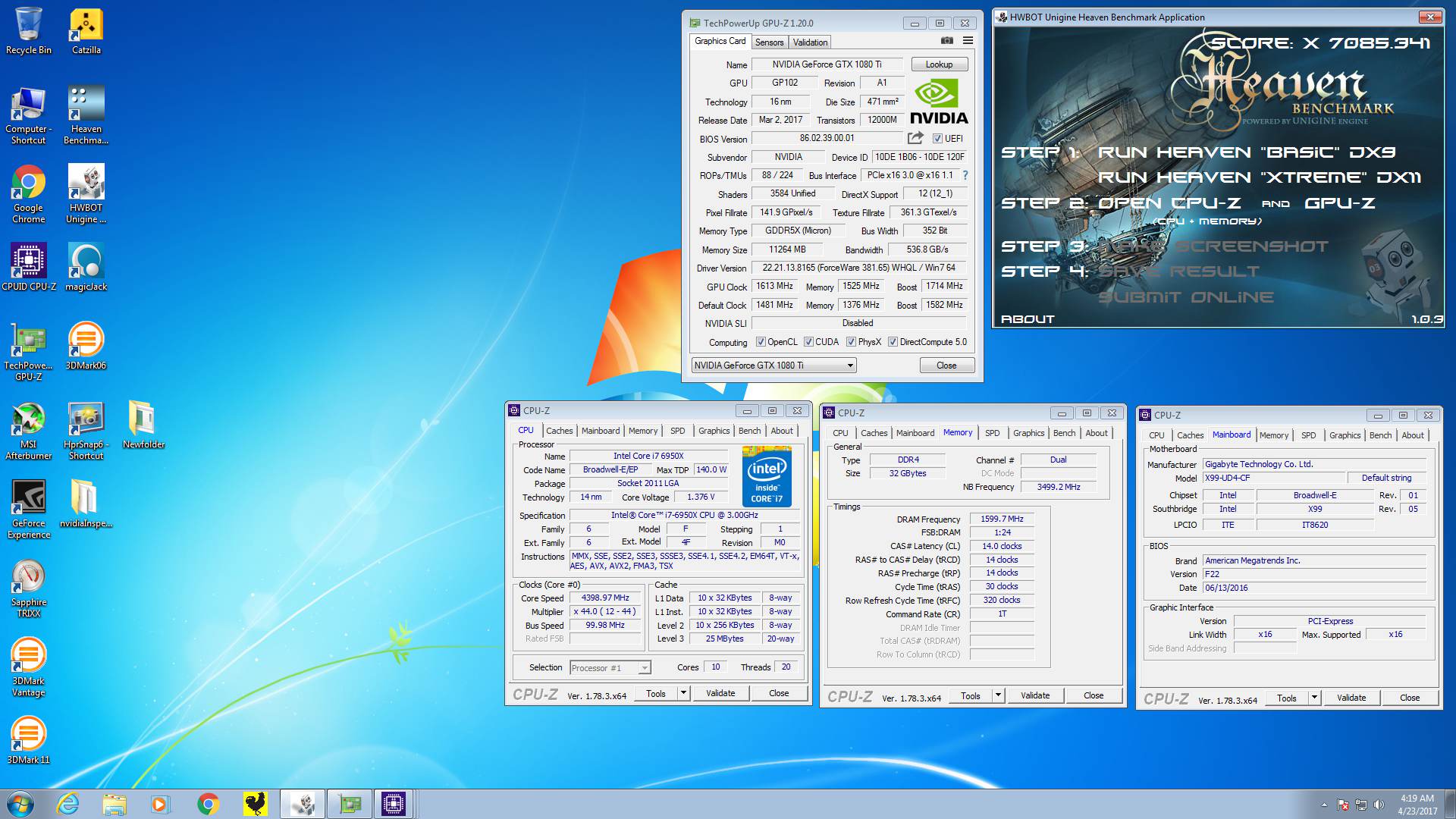Click Close in Memory CPU-Z window
The height and width of the screenshot is (819, 1456).
[x=1094, y=695]
